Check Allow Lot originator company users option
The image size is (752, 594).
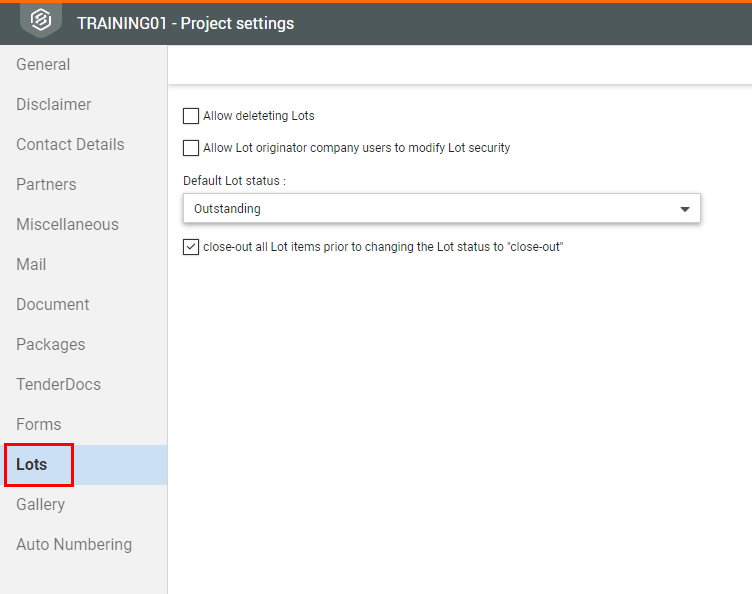click(x=191, y=148)
